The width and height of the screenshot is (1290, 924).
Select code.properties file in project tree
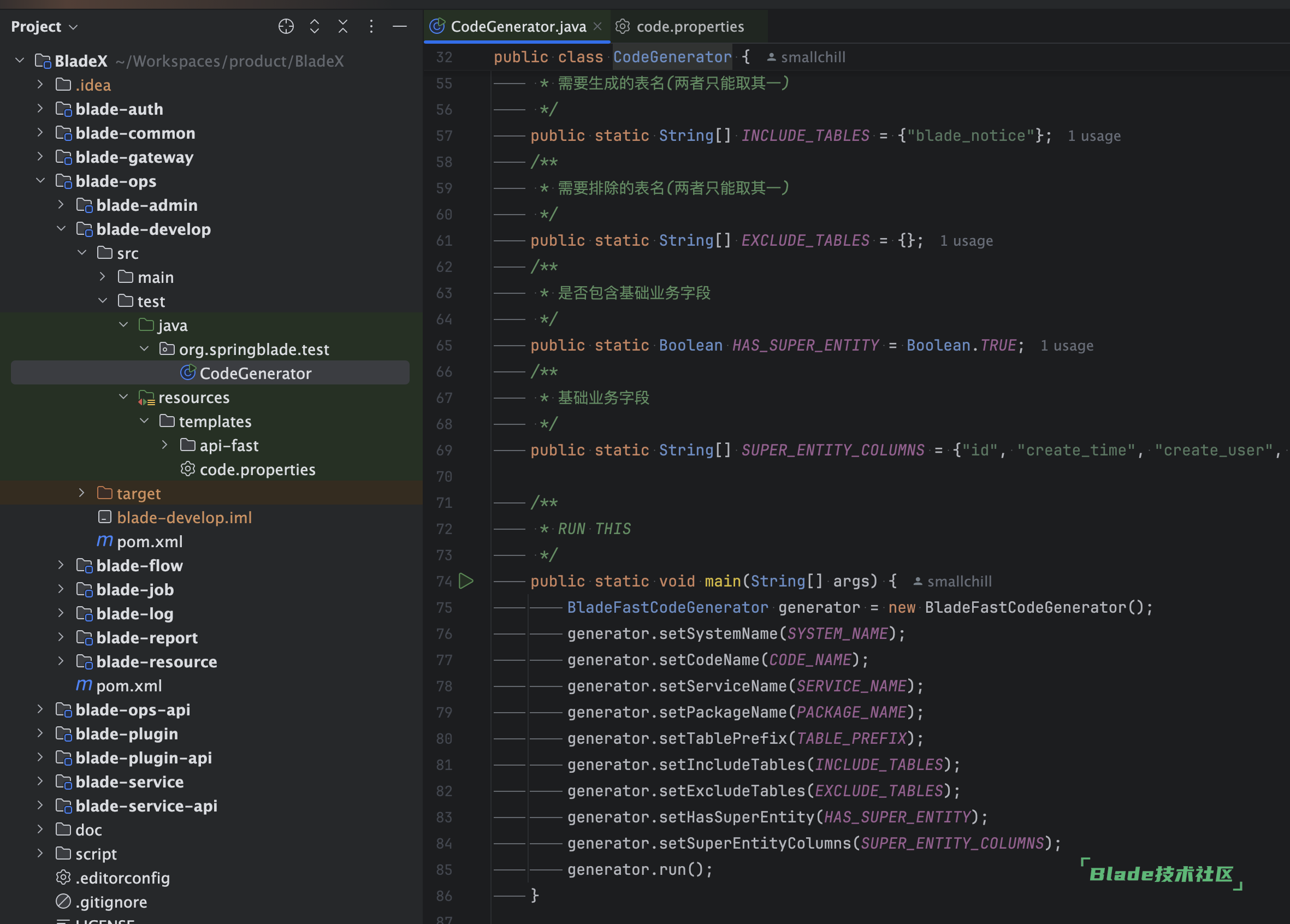247,469
